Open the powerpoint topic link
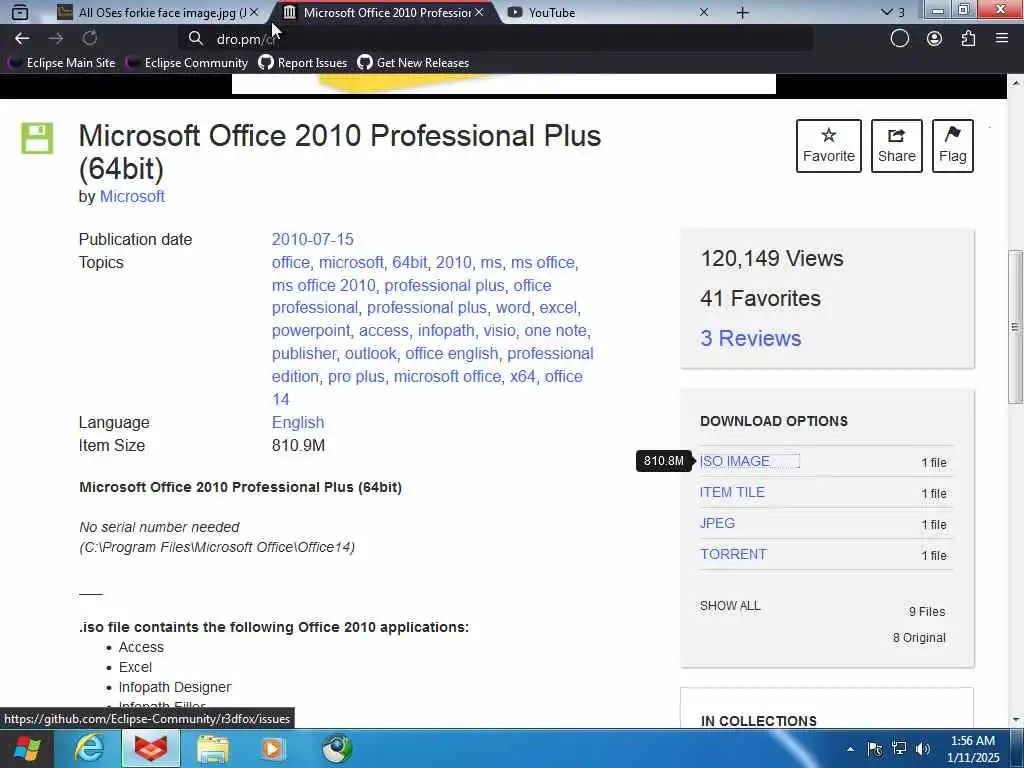Screen dimensions: 1024x768 (x=311, y=330)
